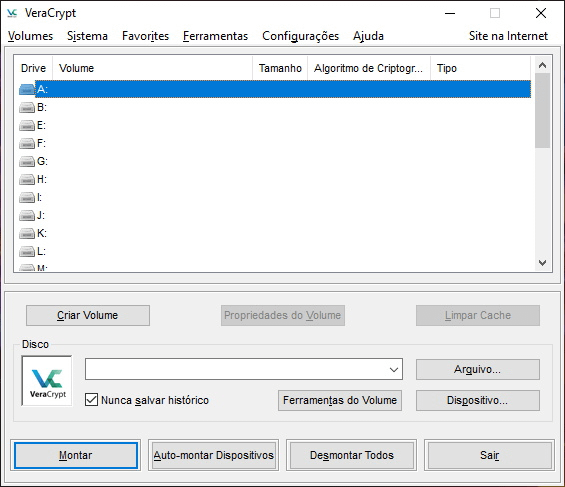Click Auto-montar Dispositivos button
This screenshot has height=487, width=565.
click(214, 455)
